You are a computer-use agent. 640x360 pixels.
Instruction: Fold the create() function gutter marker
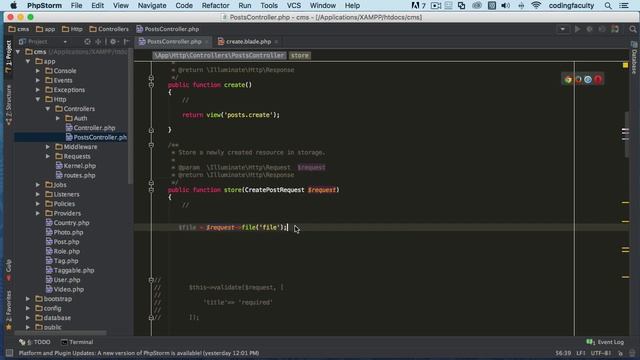(151, 85)
